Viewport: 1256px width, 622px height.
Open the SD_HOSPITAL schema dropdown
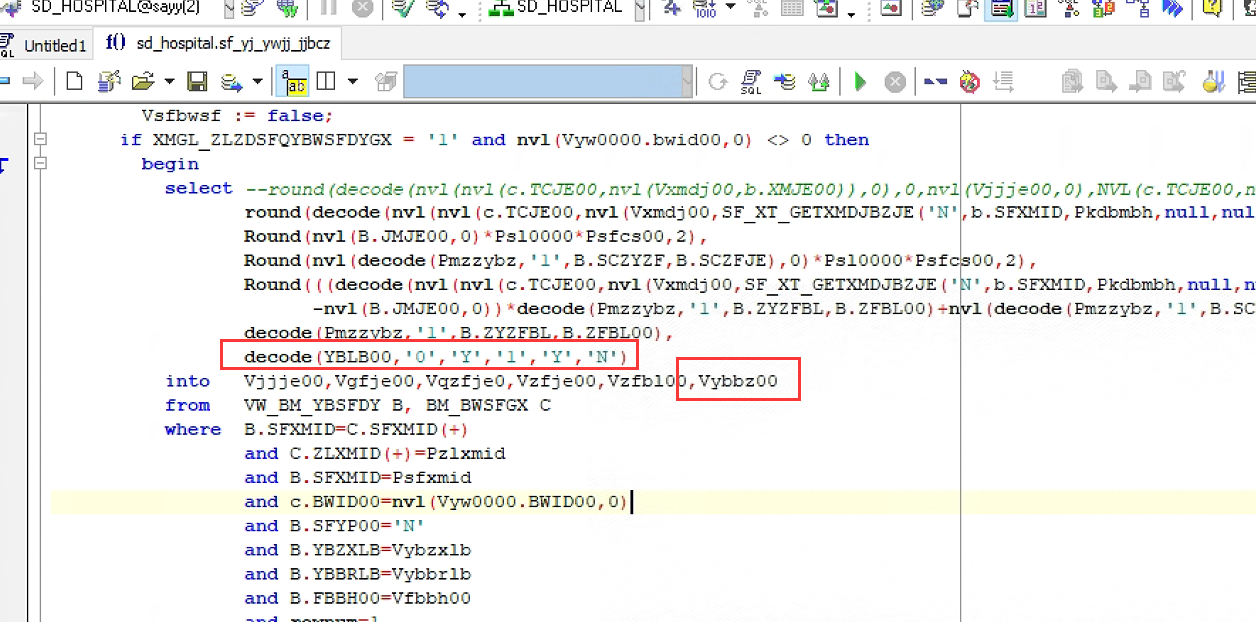639,9
